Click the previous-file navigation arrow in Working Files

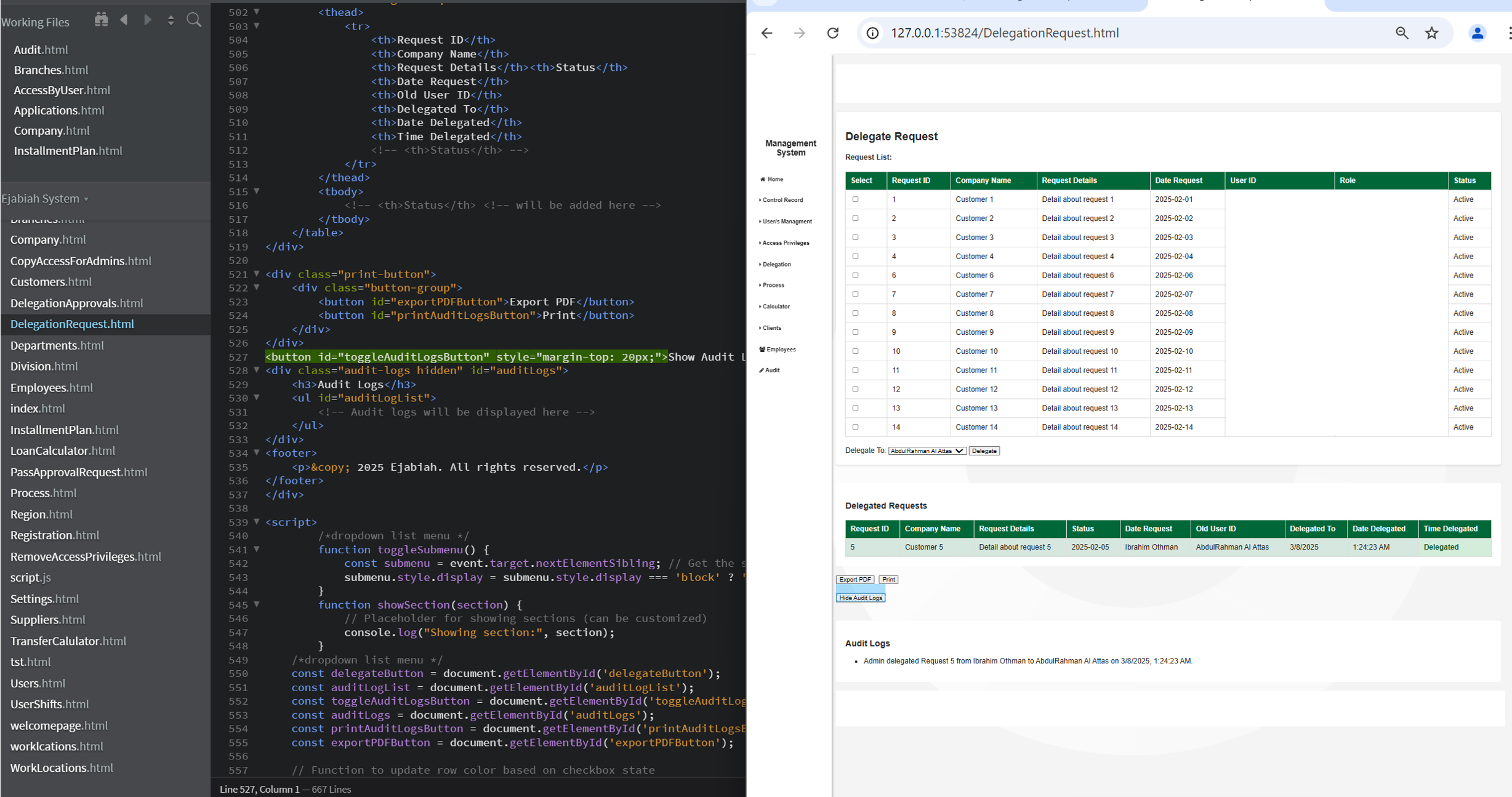tap(124, 19)
